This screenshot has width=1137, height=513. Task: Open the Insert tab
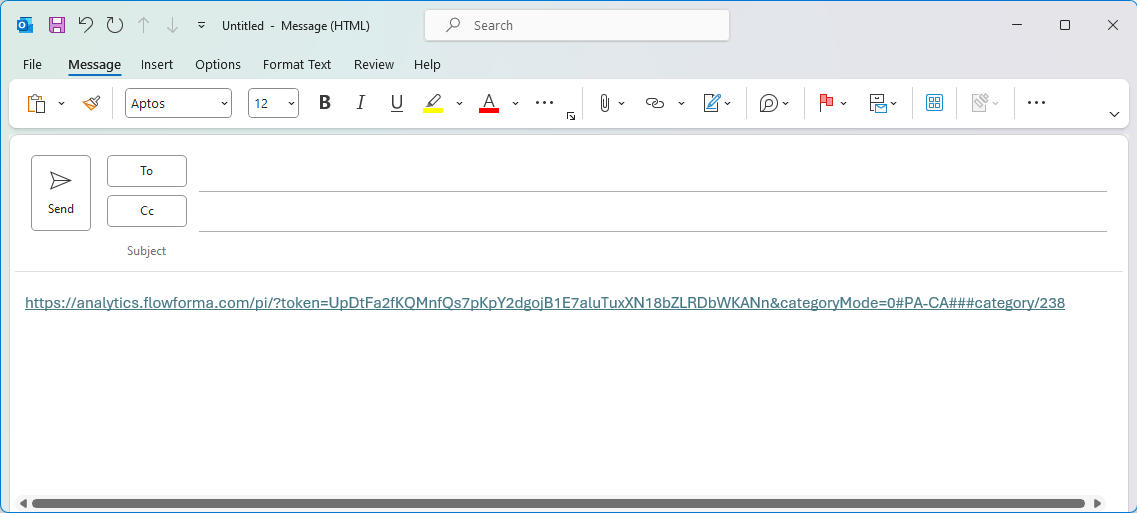(x=157, y=65)
